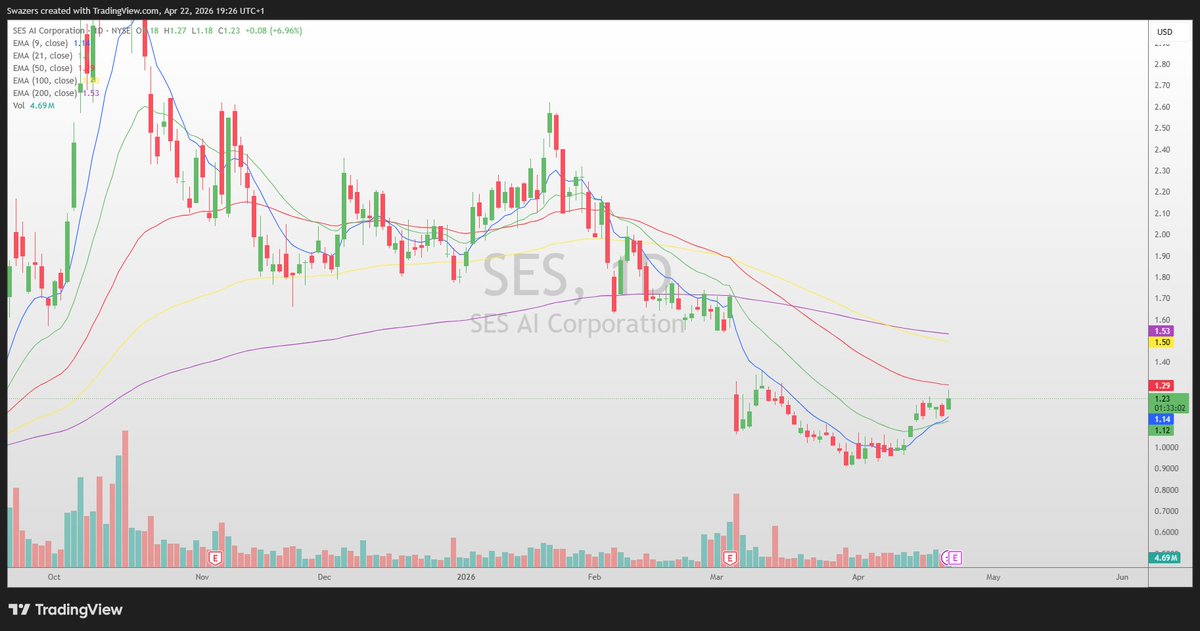The image size is (1200, 631).
Task: Click the 2026 label on time axis
Action: pos(464,577)
